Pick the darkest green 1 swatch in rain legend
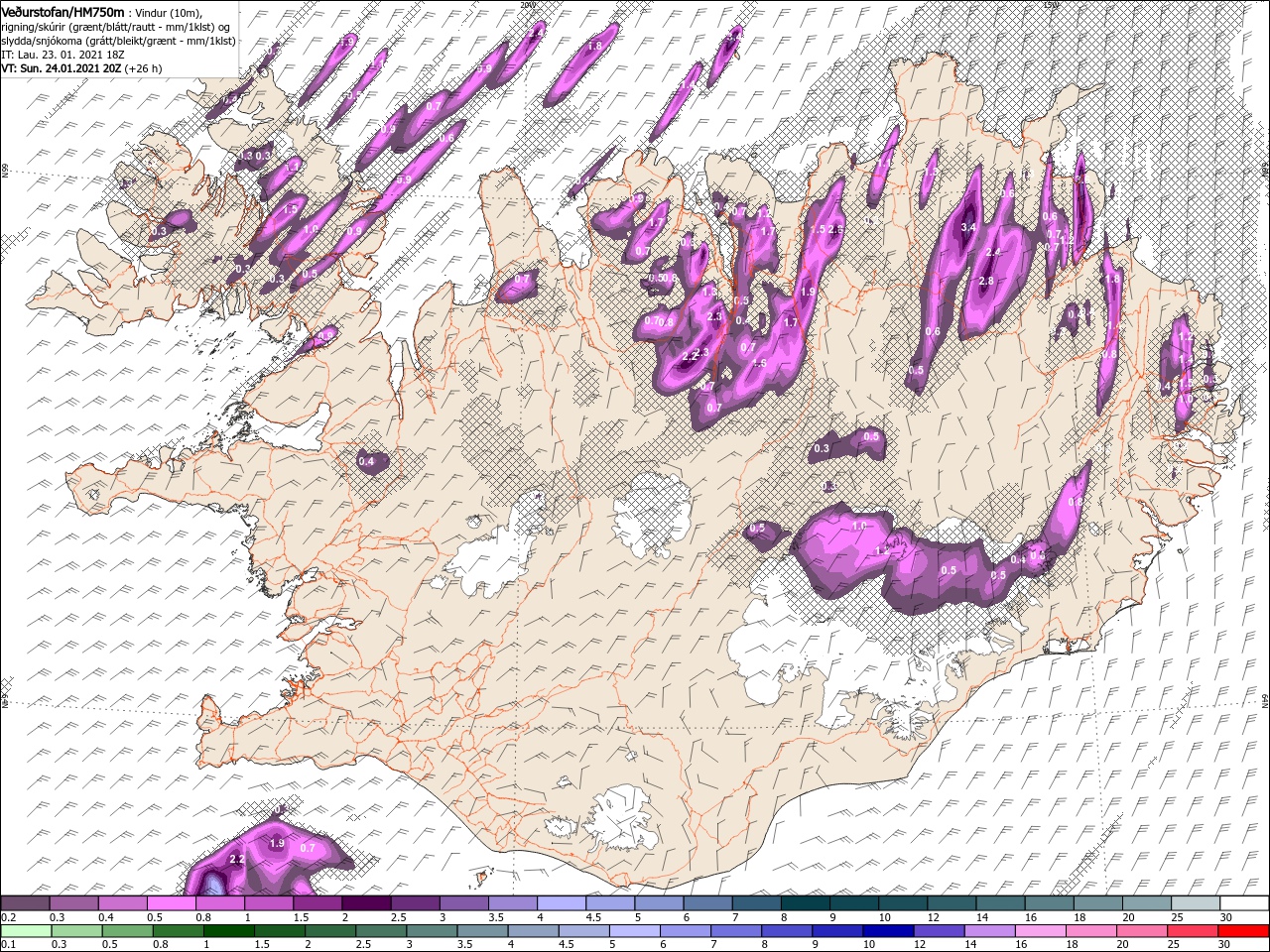Viewport: 1270px width, 952px height. (x=229, y=930)
